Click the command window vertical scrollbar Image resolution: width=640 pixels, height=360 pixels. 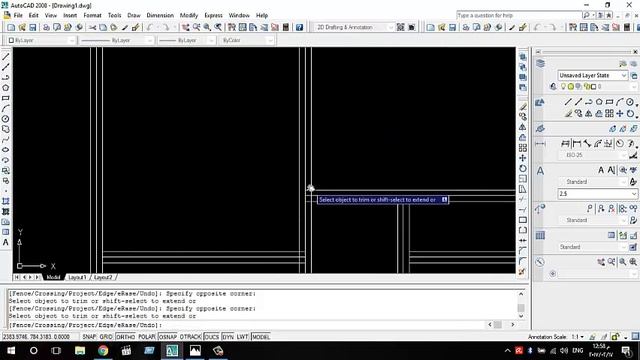tap(521, 305)
